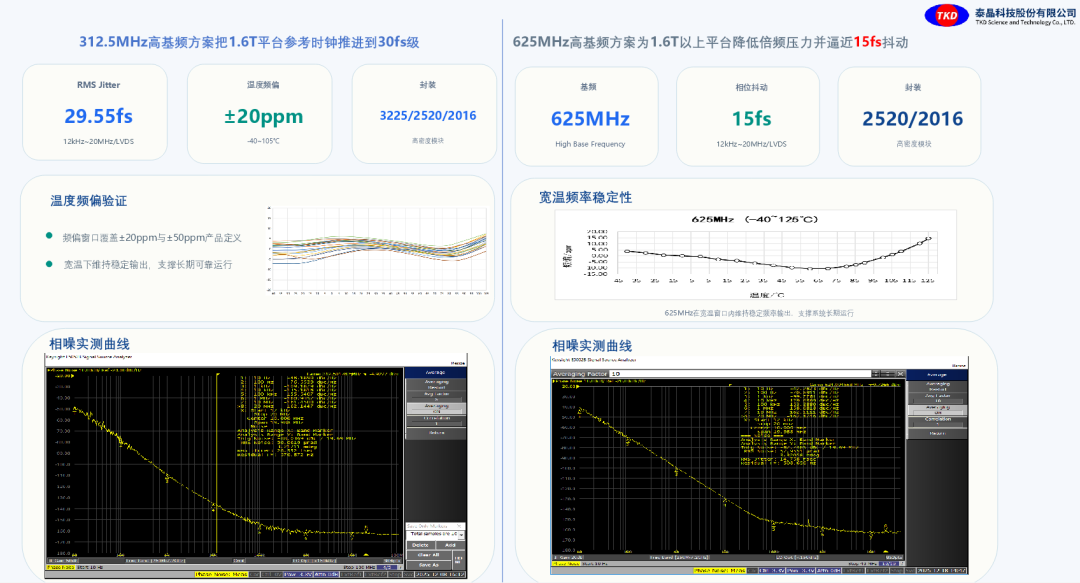Click Correlation in 312.5MHz analyzer screenshot

(436, 420)
